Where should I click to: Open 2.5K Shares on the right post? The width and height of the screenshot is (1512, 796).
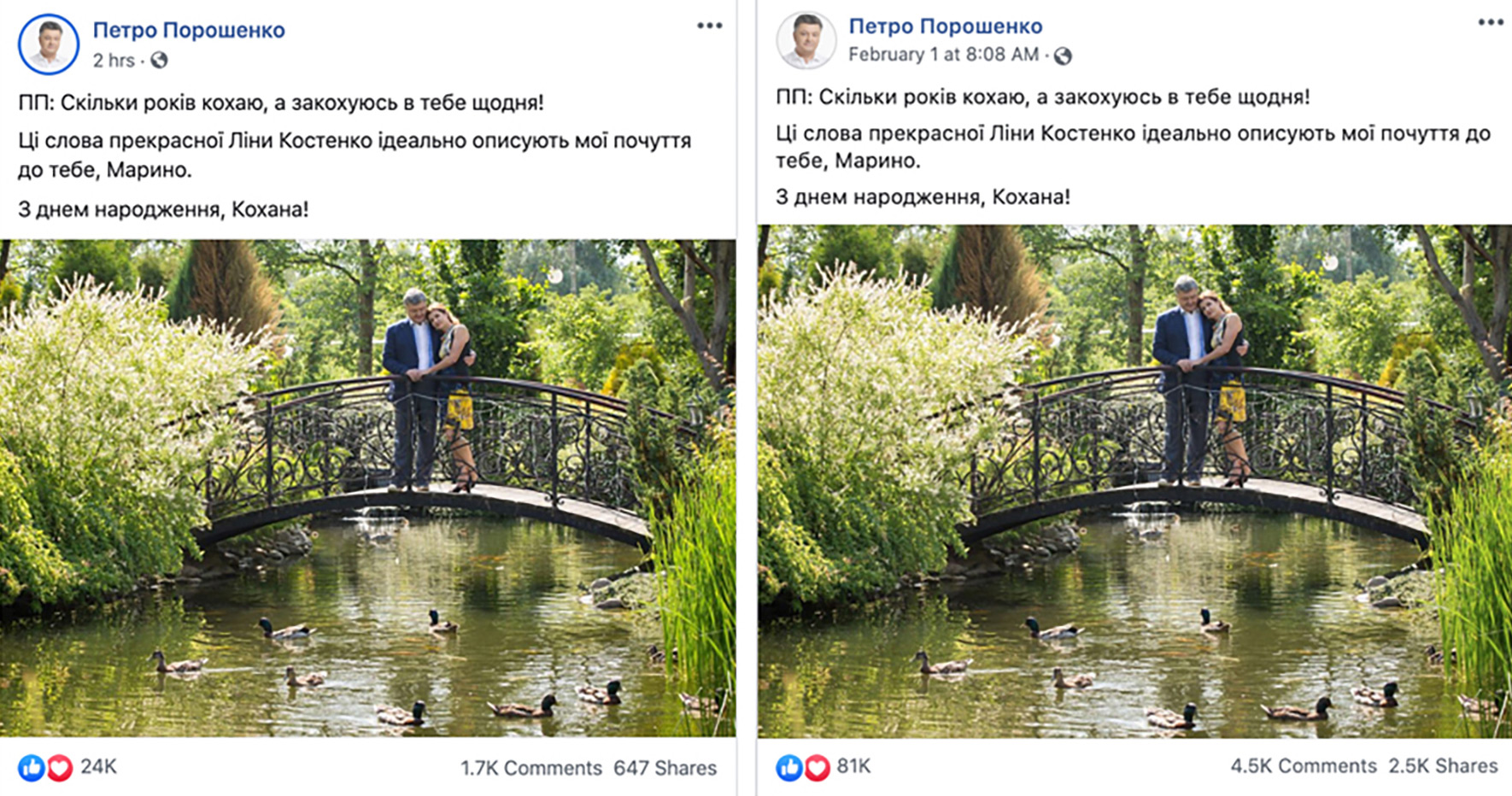pyautogui.click(x=1443, y=766)
